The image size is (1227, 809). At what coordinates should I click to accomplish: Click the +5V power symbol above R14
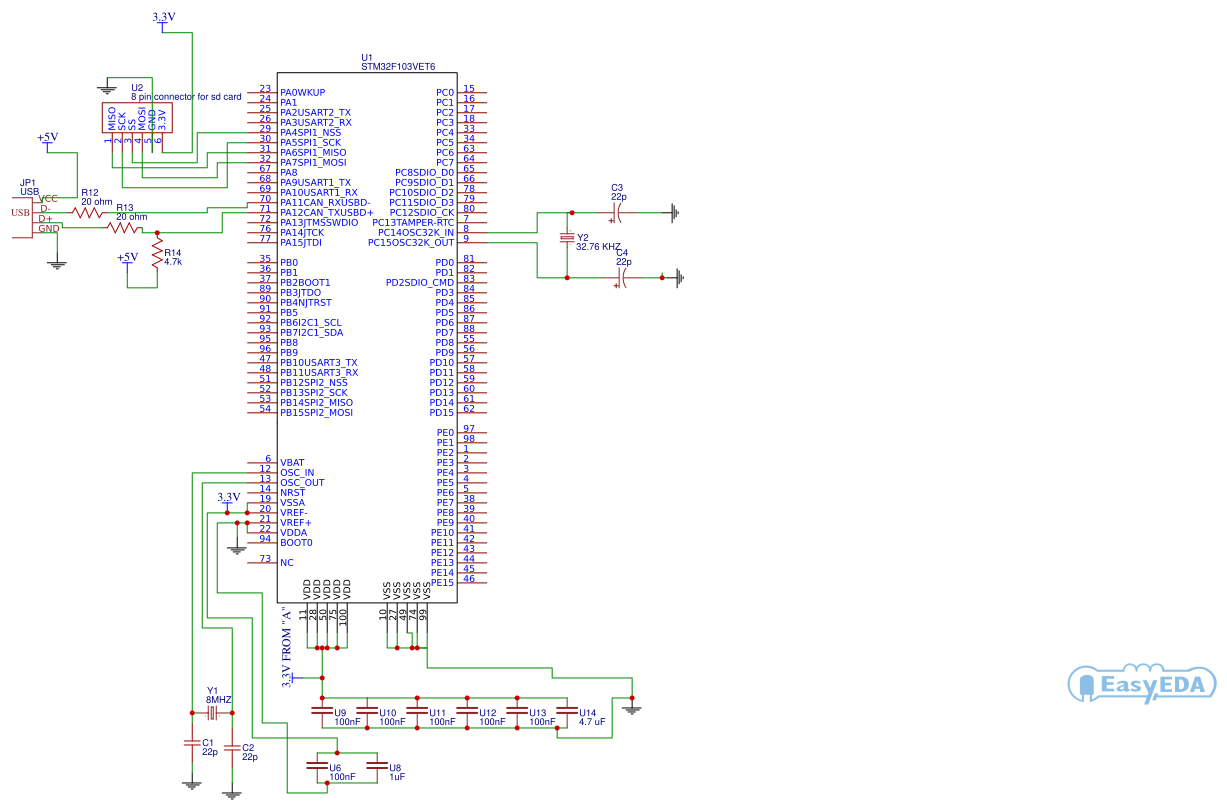coord(127,258)
